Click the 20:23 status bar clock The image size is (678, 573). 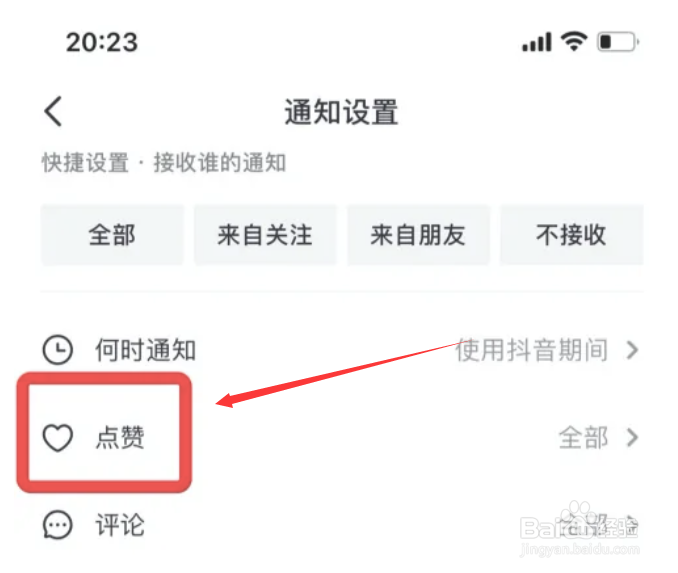tap(102, 42)
